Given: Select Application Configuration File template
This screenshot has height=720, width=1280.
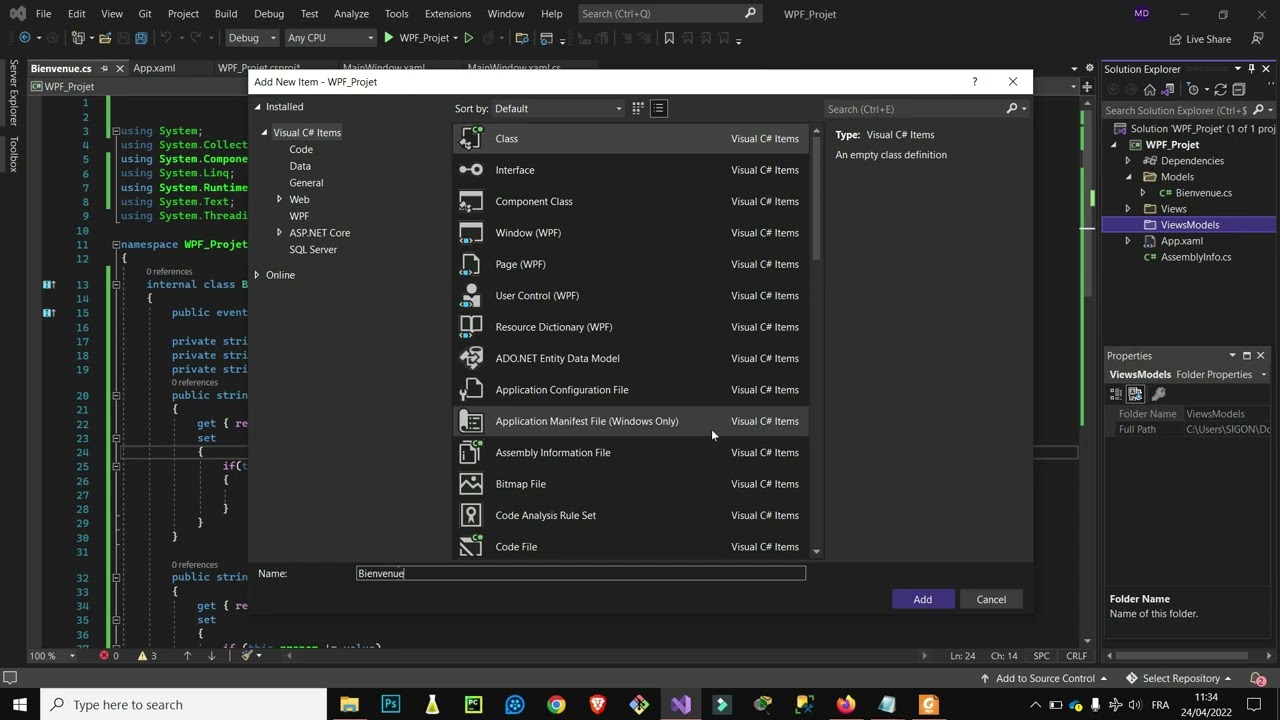Looking at the screenshot, I should 631,390.
